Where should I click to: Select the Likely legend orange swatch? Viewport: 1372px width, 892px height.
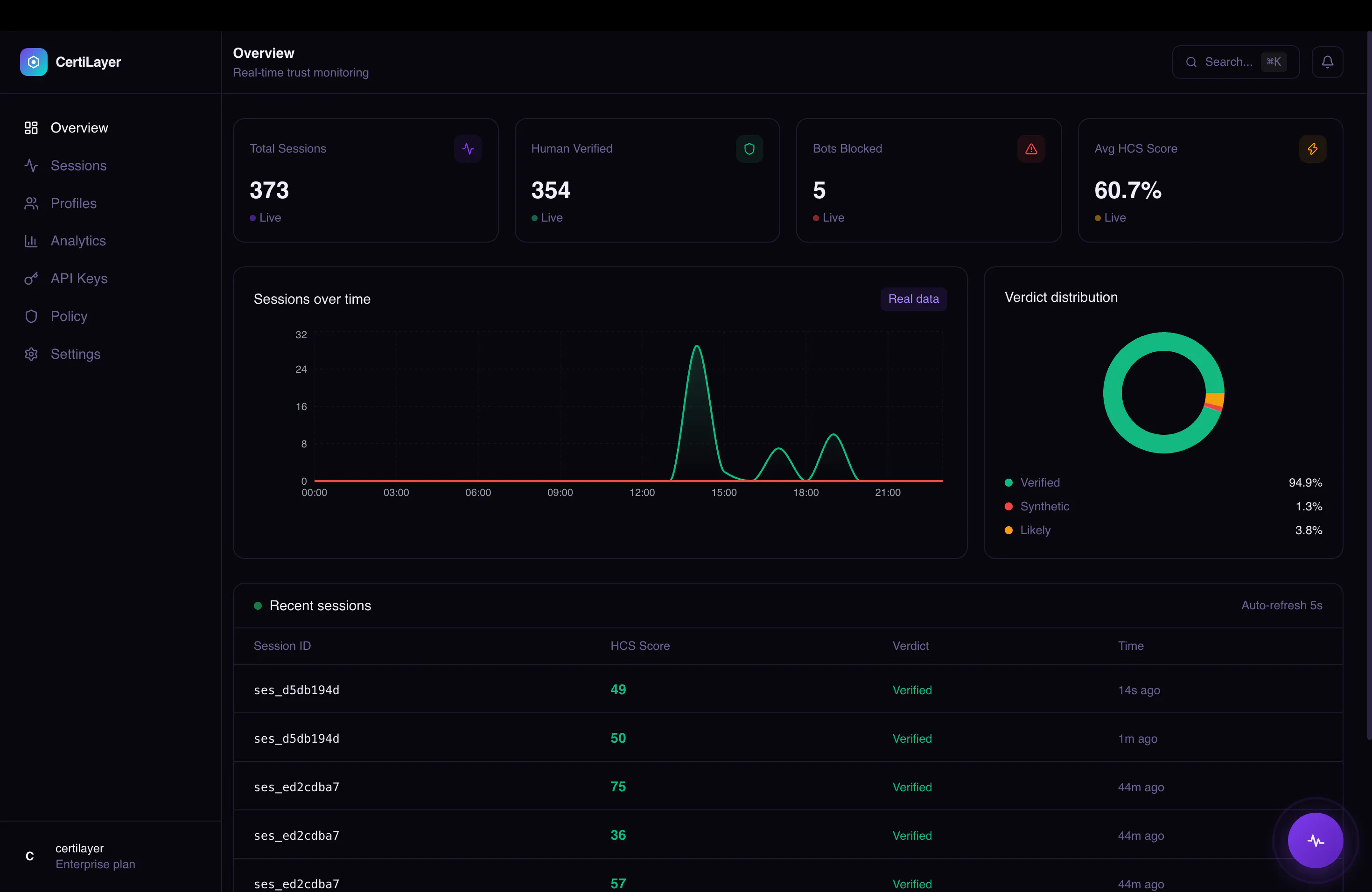(1008, 530)
